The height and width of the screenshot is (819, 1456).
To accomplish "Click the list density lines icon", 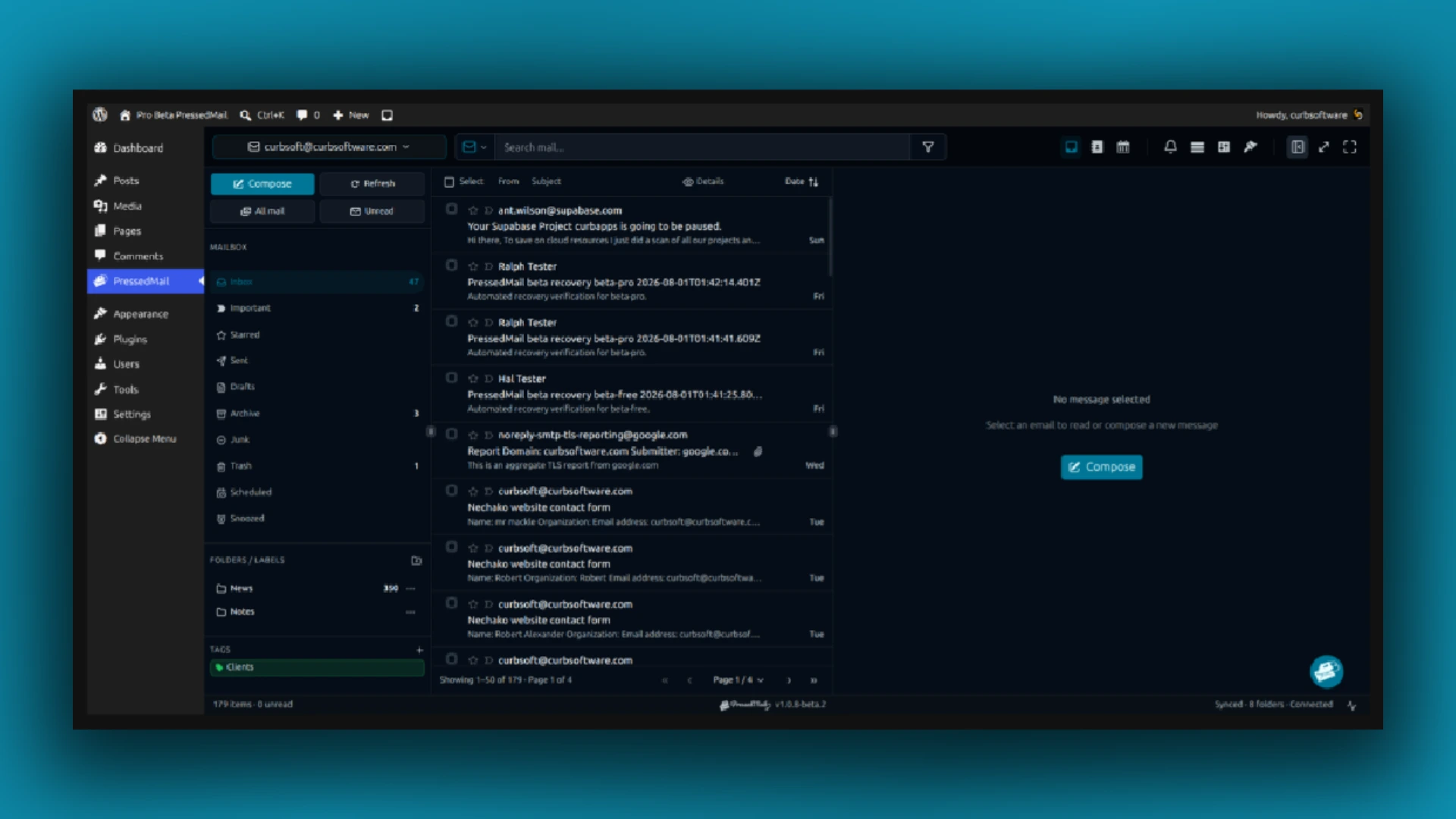I will click(1197, 147).
